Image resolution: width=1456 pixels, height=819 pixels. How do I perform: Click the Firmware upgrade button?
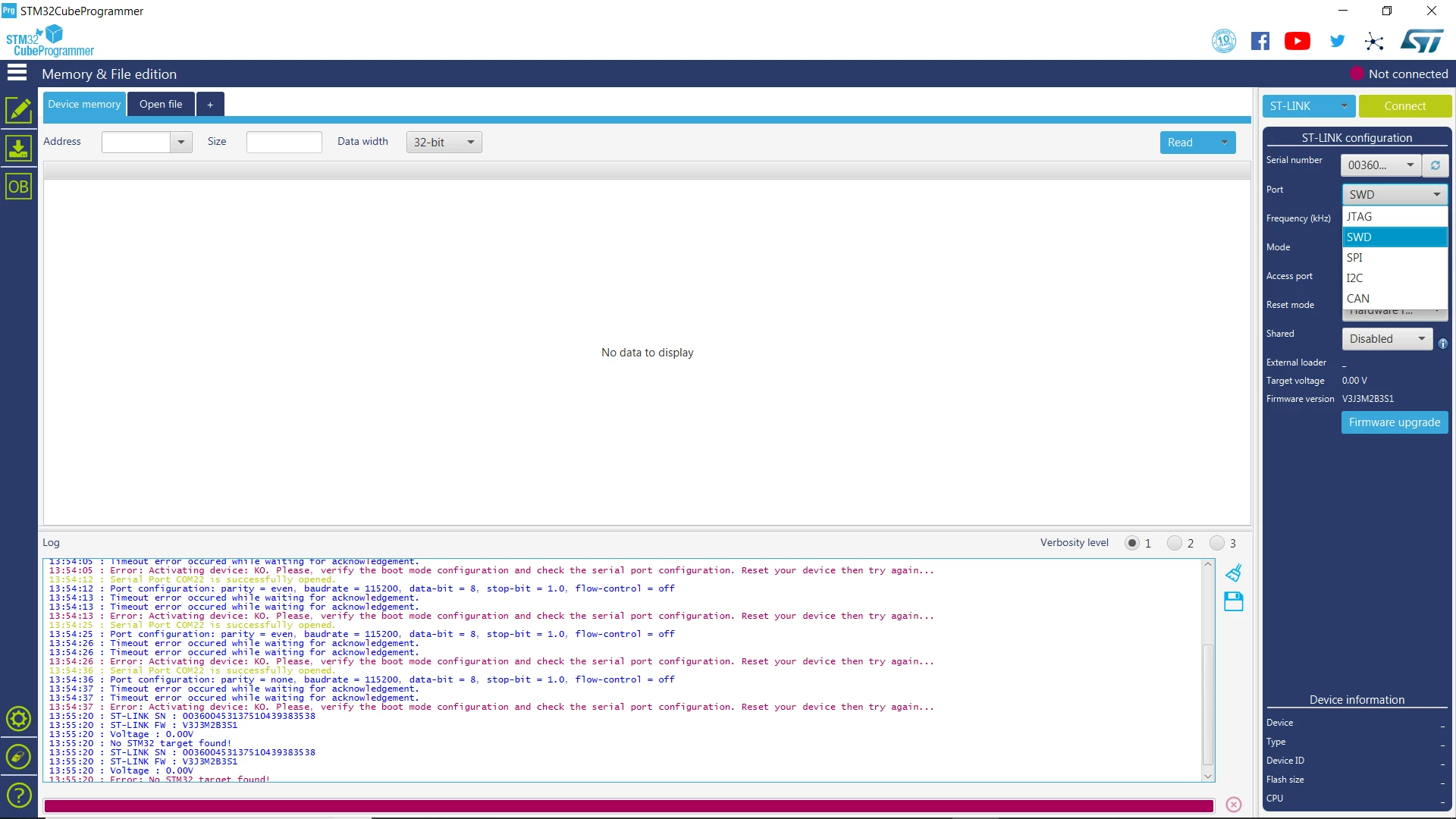[1395, 422]
